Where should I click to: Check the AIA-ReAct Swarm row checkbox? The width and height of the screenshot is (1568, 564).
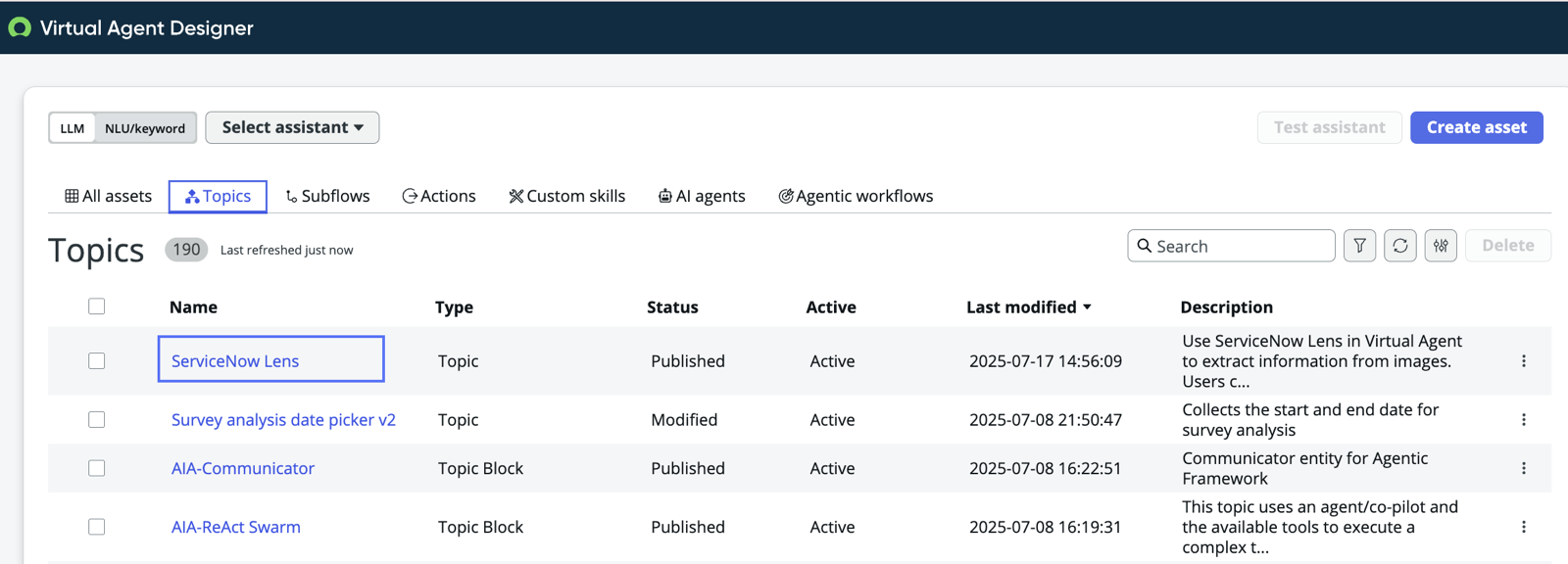(x=96, y=527)
